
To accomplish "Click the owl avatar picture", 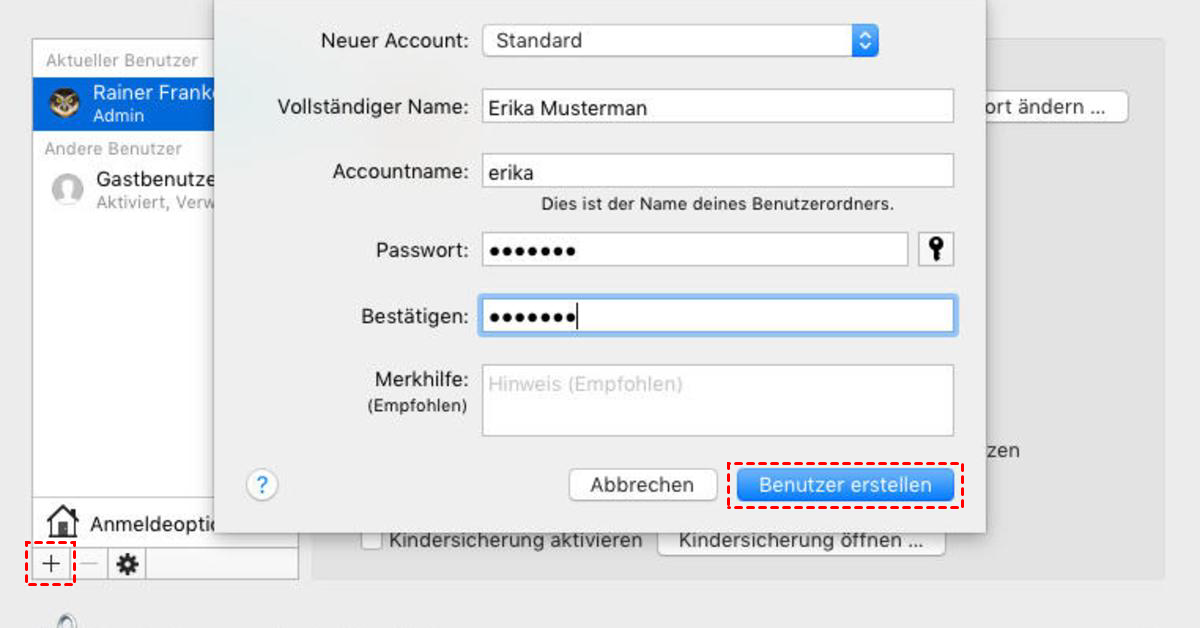I will point(65,103).
